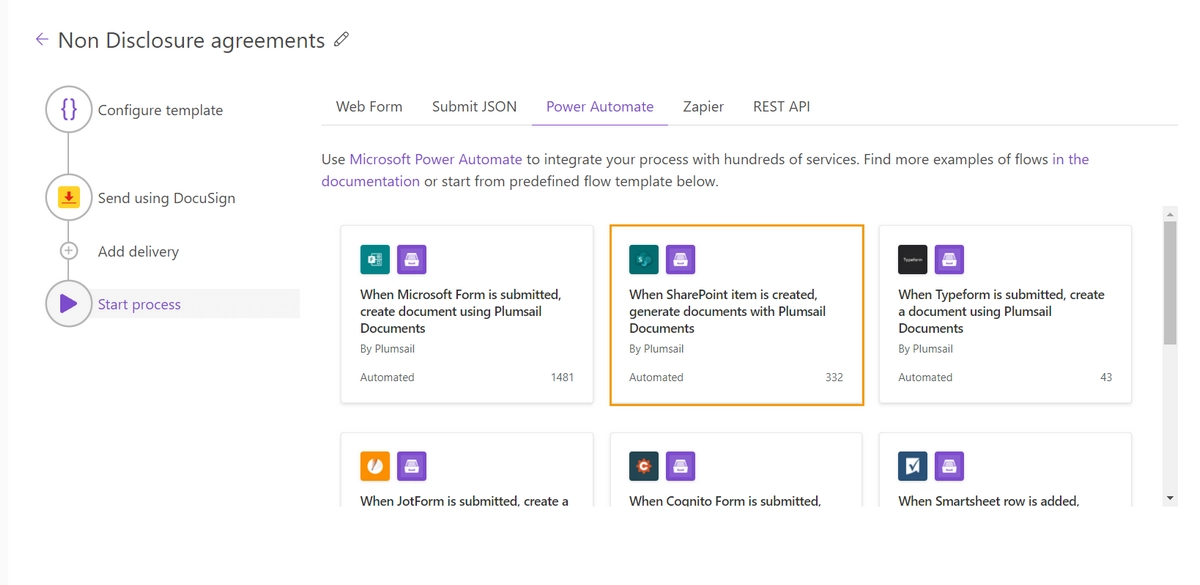The height and width of the screenshot is (585, 1200).
Task: Open the Microsoft Form flow template card
Action: tap(467, 314)
